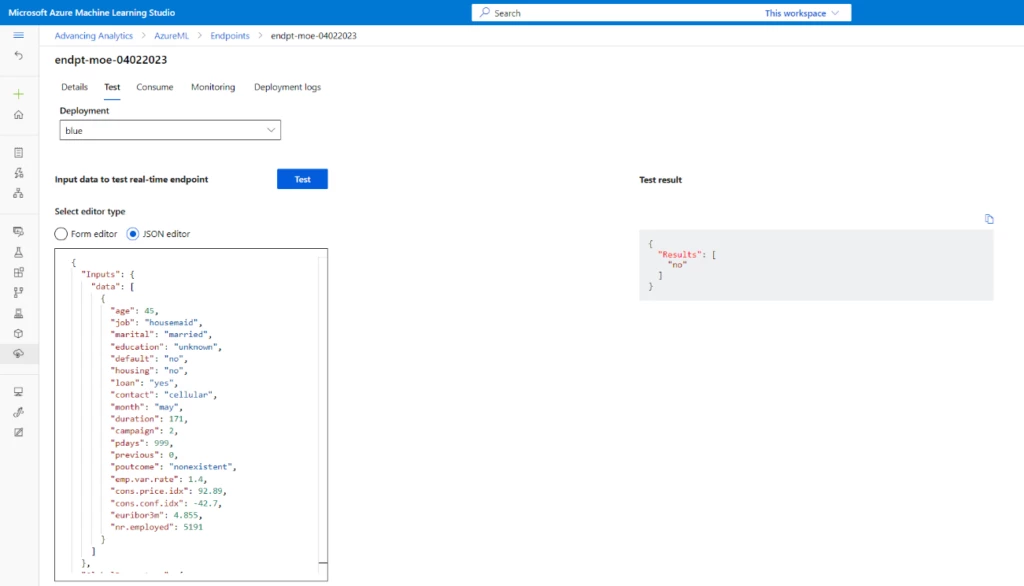Click the Home icon in the sidebar
1024x586 pixels.
click(19, 114)
